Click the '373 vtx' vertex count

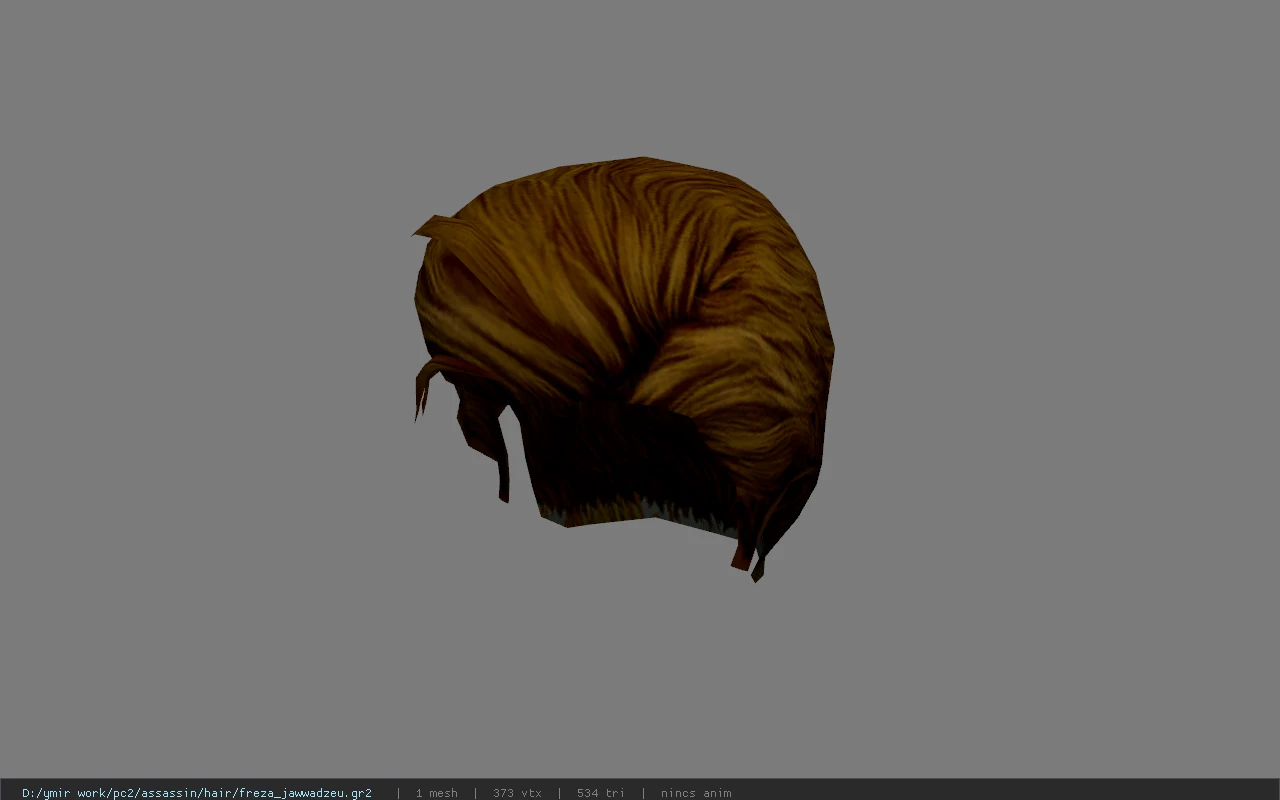click(x=517, y=793)
